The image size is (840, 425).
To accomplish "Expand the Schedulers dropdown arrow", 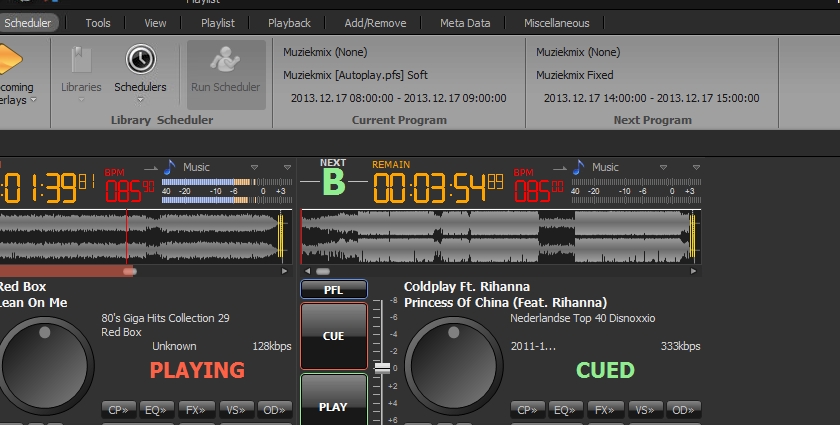I will tap(140, 99).
